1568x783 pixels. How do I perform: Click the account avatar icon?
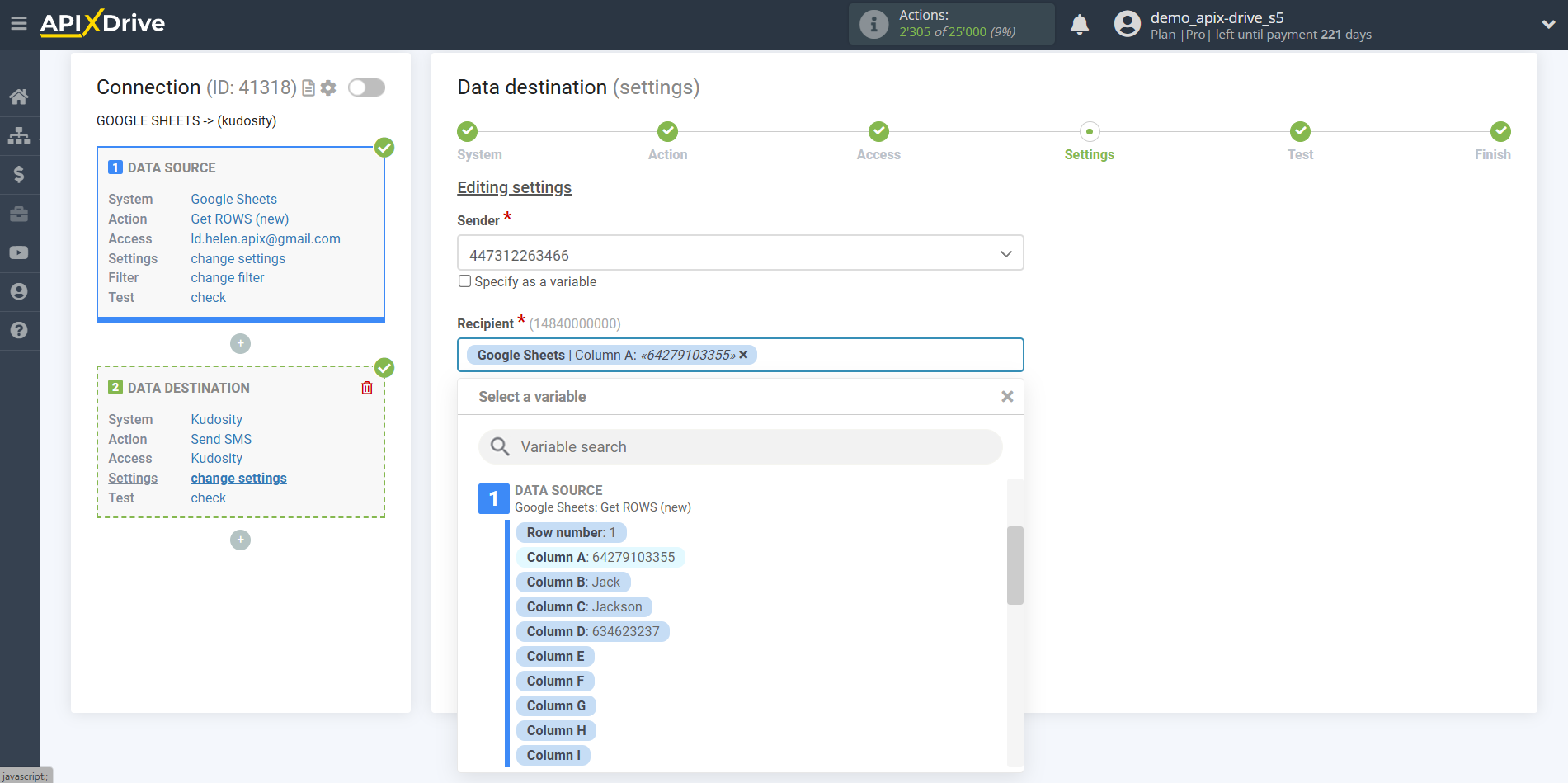pos(1127,24)
